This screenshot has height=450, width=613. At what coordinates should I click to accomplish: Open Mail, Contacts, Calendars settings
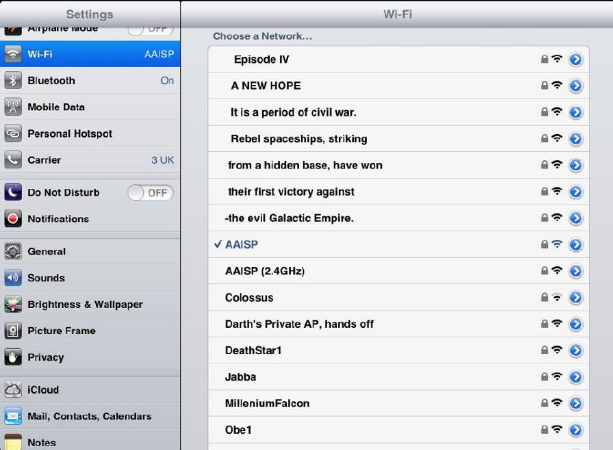[89, 416]
